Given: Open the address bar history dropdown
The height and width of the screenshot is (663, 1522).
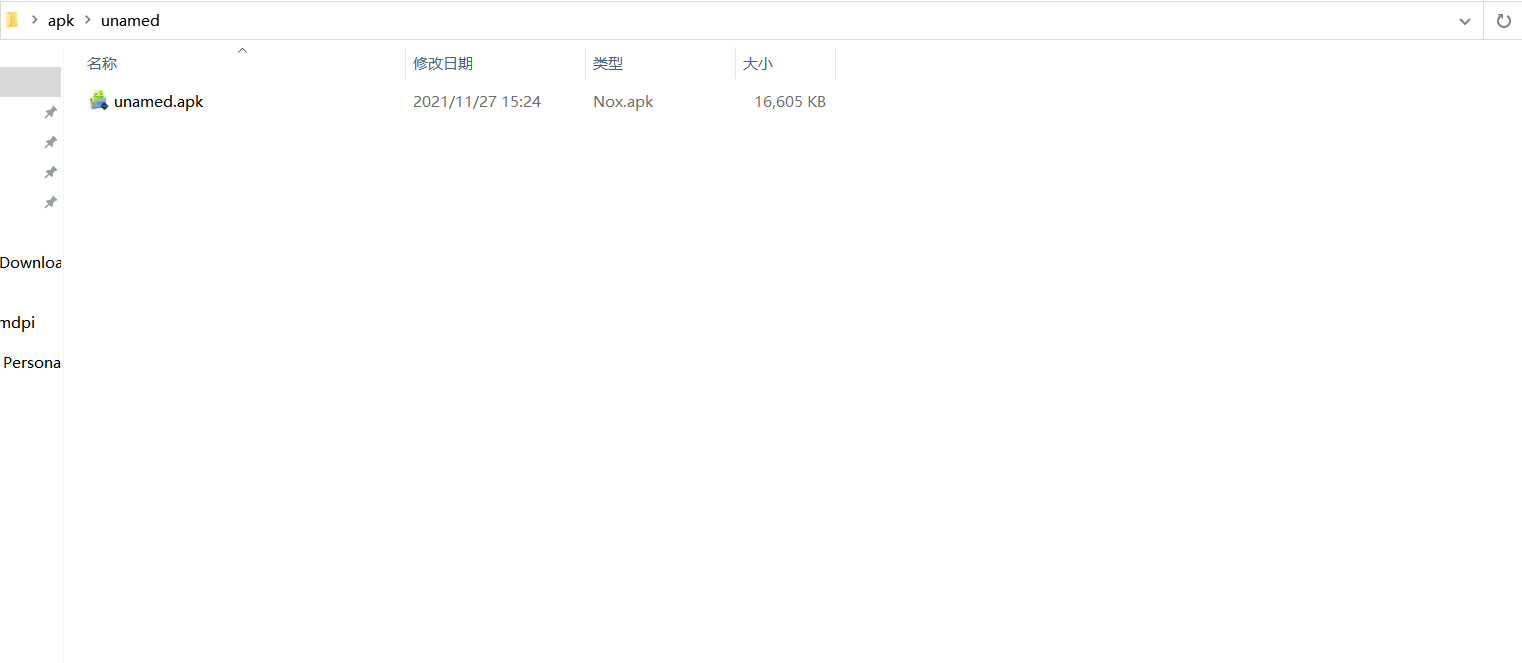Looking at the screenshot, I should (x=1464, y=20).
